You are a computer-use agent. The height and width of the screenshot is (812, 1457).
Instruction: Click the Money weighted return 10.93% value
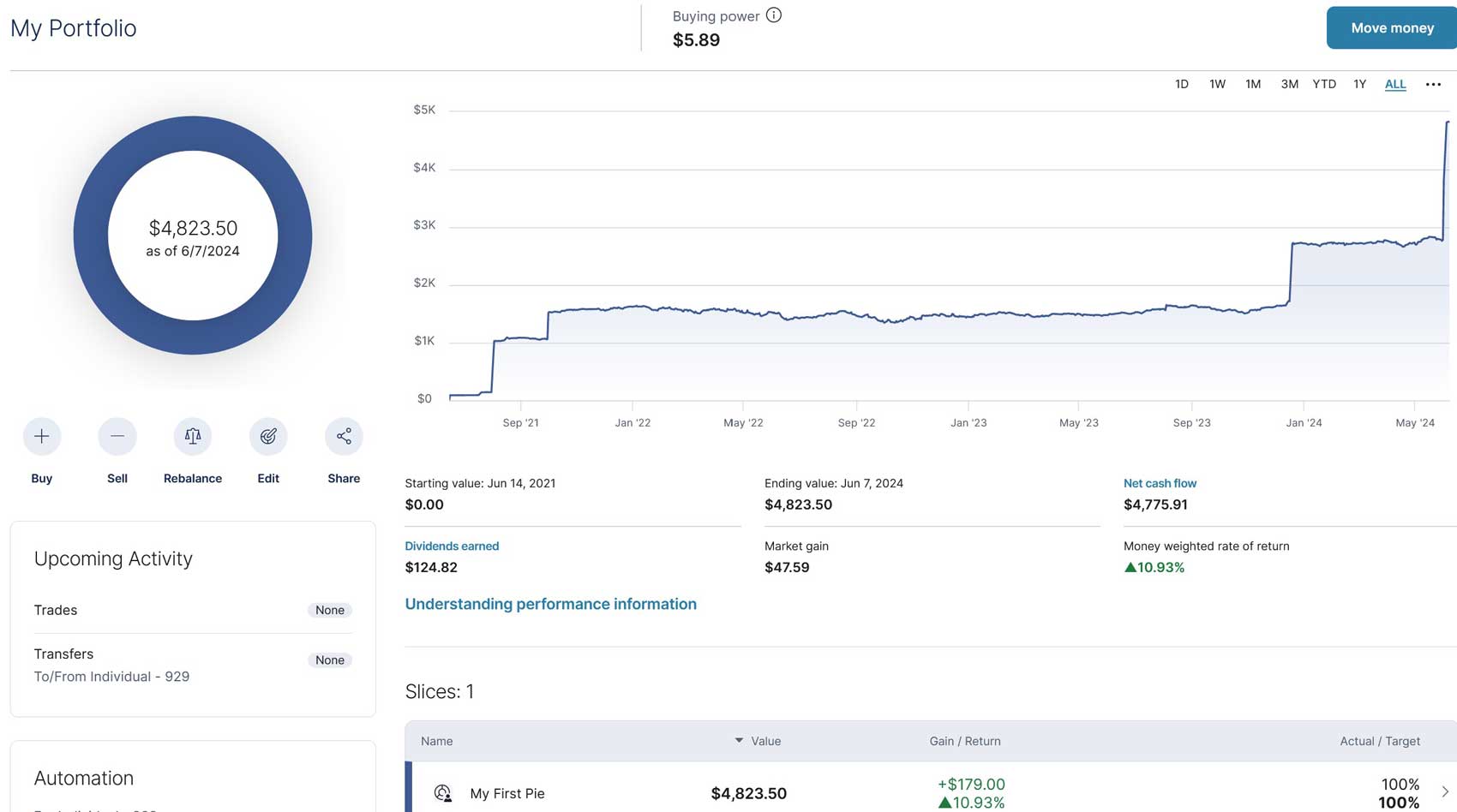point(1154,567)
